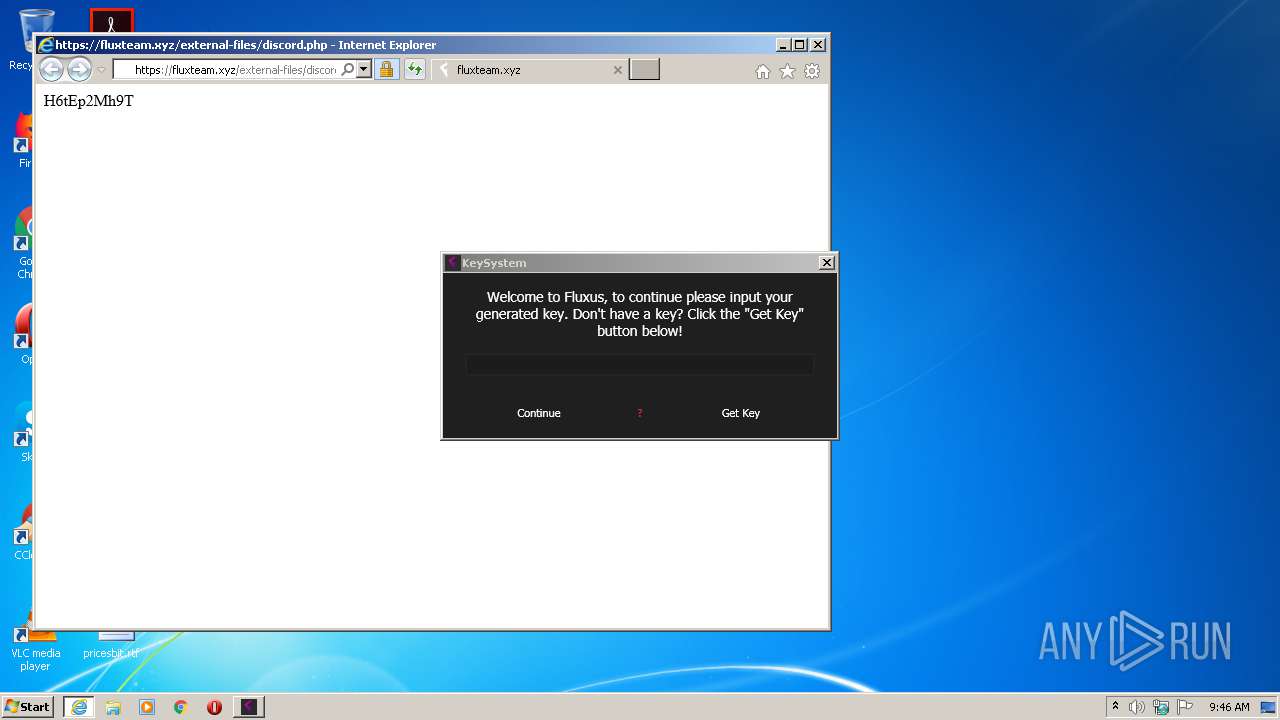Close the KeySystem dialog
This screenshot has height=720, width=1280.
point(827,263)
